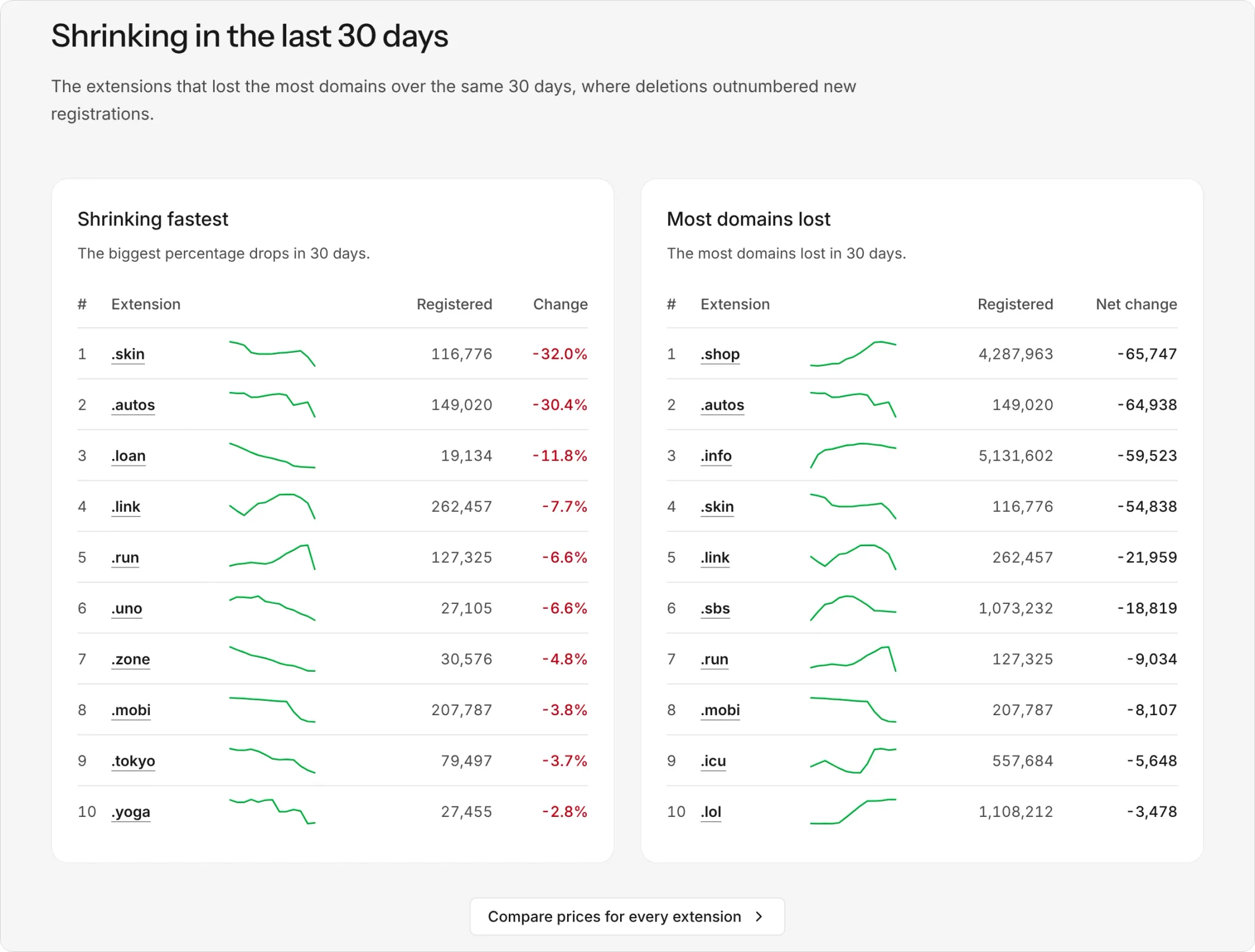The image size is (1255, 952).
Task: Open .mobi in the Shrinking fastest table
Action: (131, 710)
